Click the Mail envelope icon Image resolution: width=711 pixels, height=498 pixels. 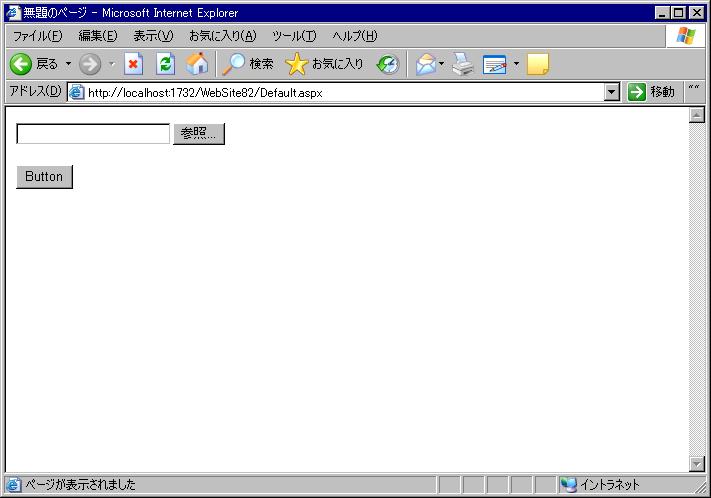pos(426,64)
